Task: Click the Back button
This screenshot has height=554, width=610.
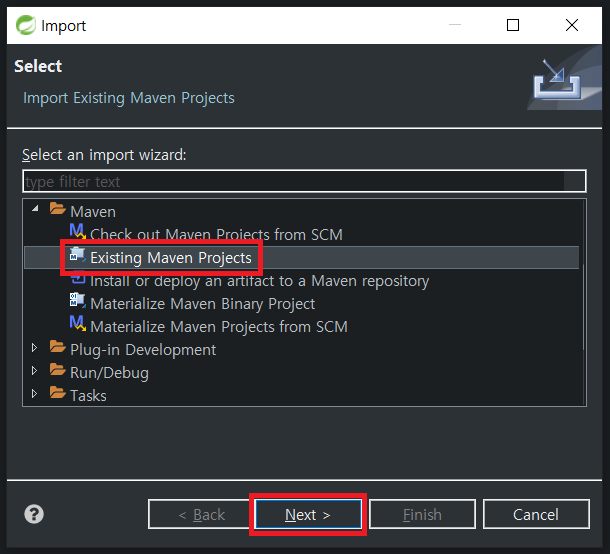Action: (201, 514)
